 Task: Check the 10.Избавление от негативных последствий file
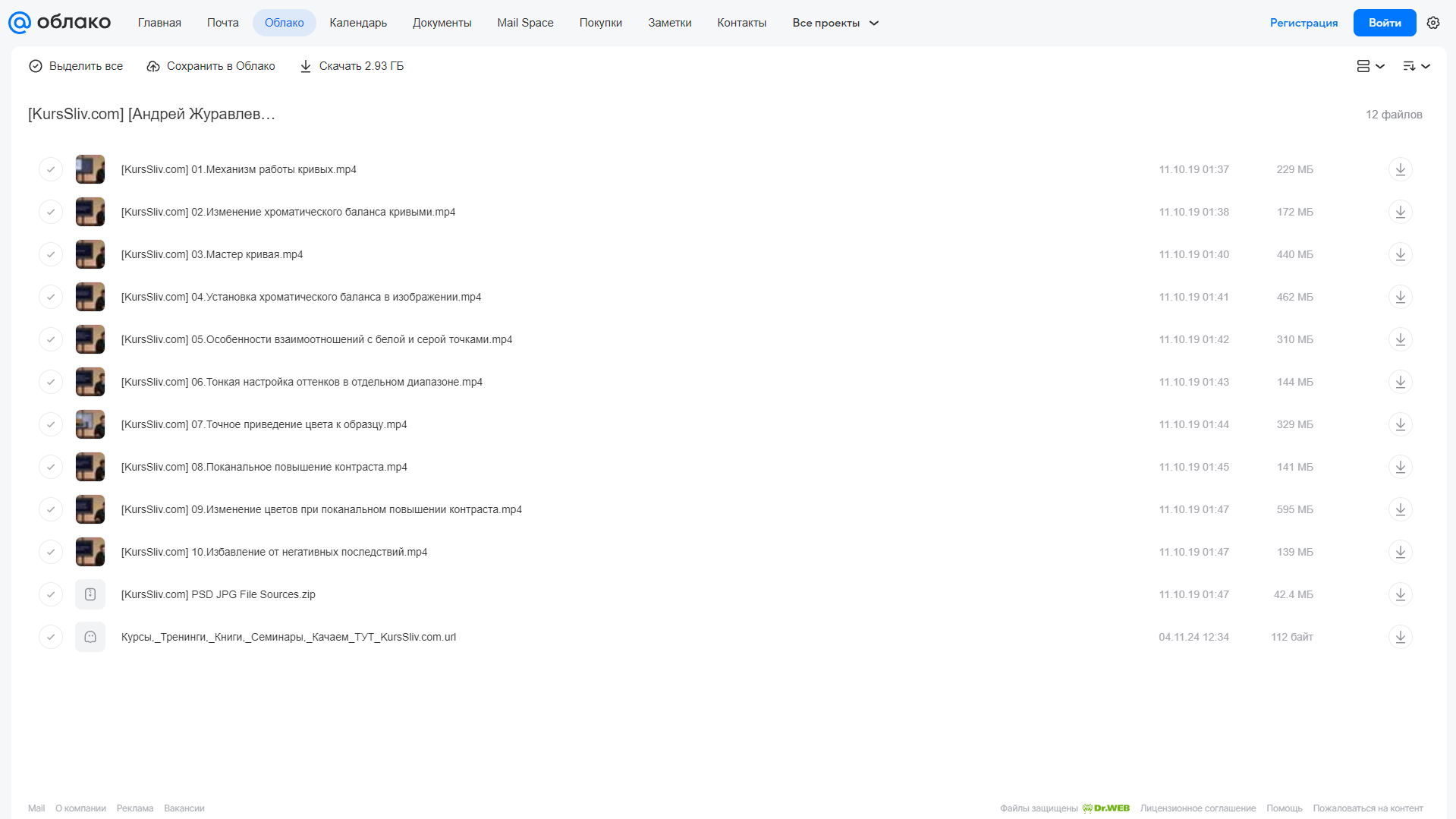[51, 552]
